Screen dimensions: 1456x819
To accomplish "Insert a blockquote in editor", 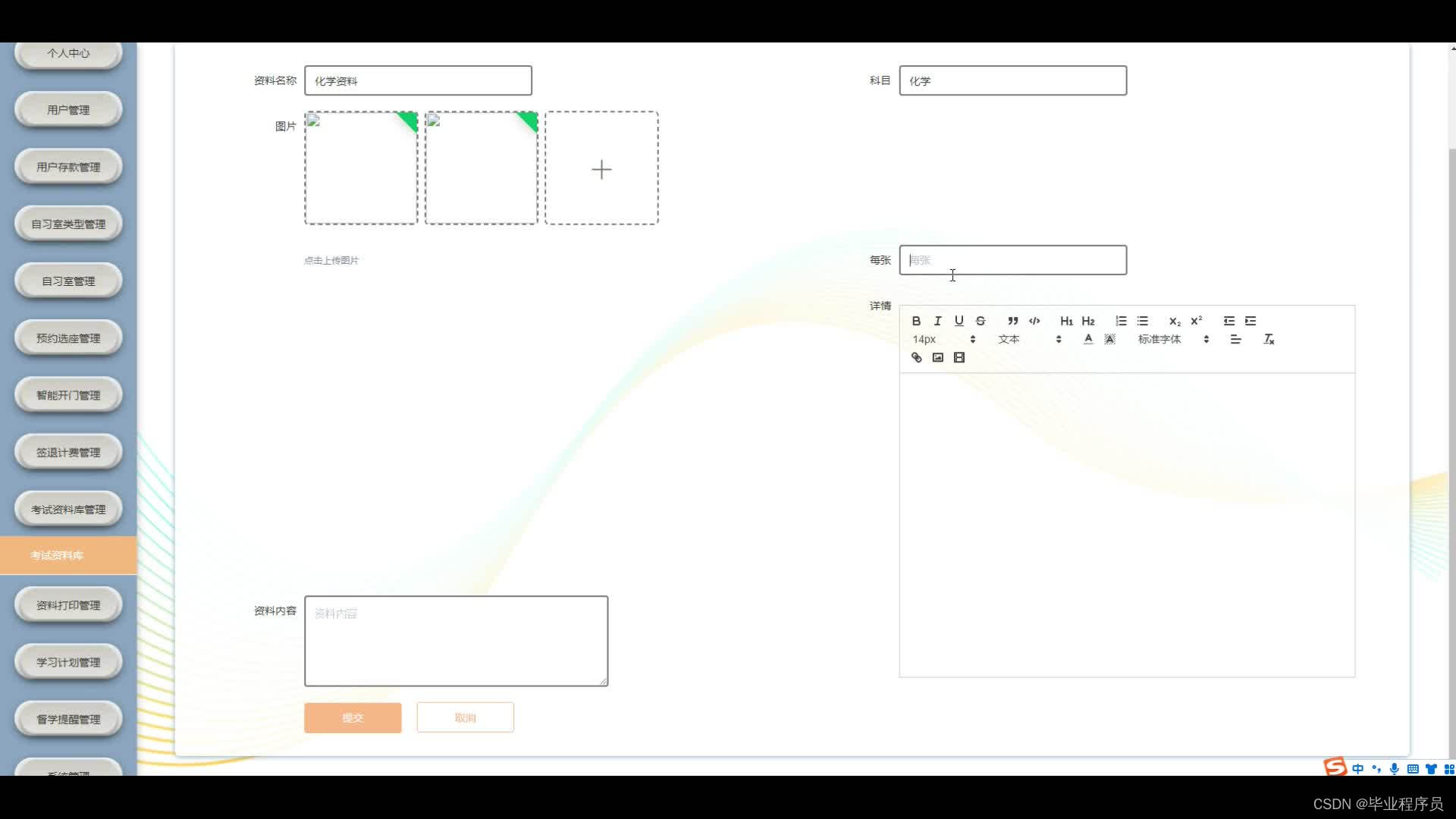I will point(1012,321).
